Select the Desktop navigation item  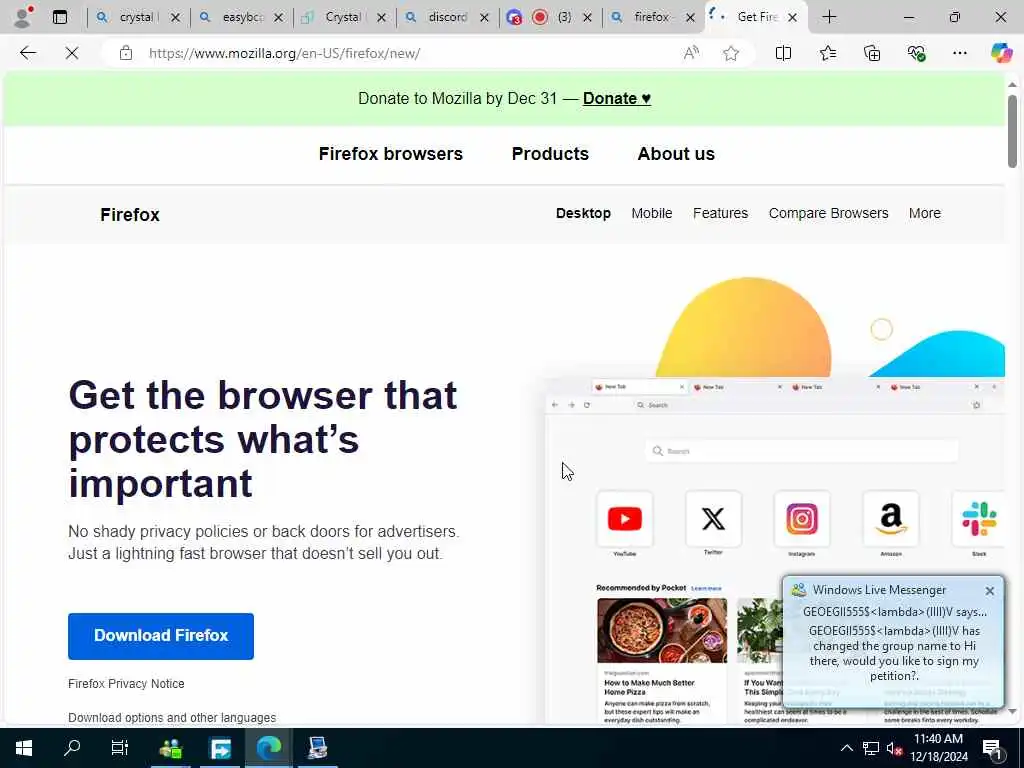583,214
